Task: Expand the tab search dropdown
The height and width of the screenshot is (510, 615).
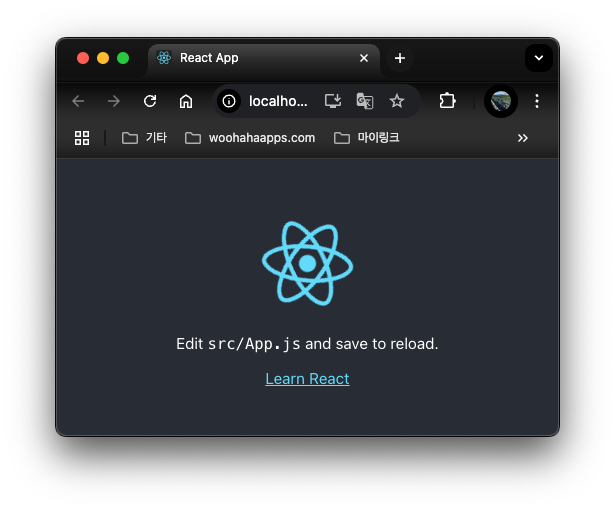Action: tap(539, 58)
